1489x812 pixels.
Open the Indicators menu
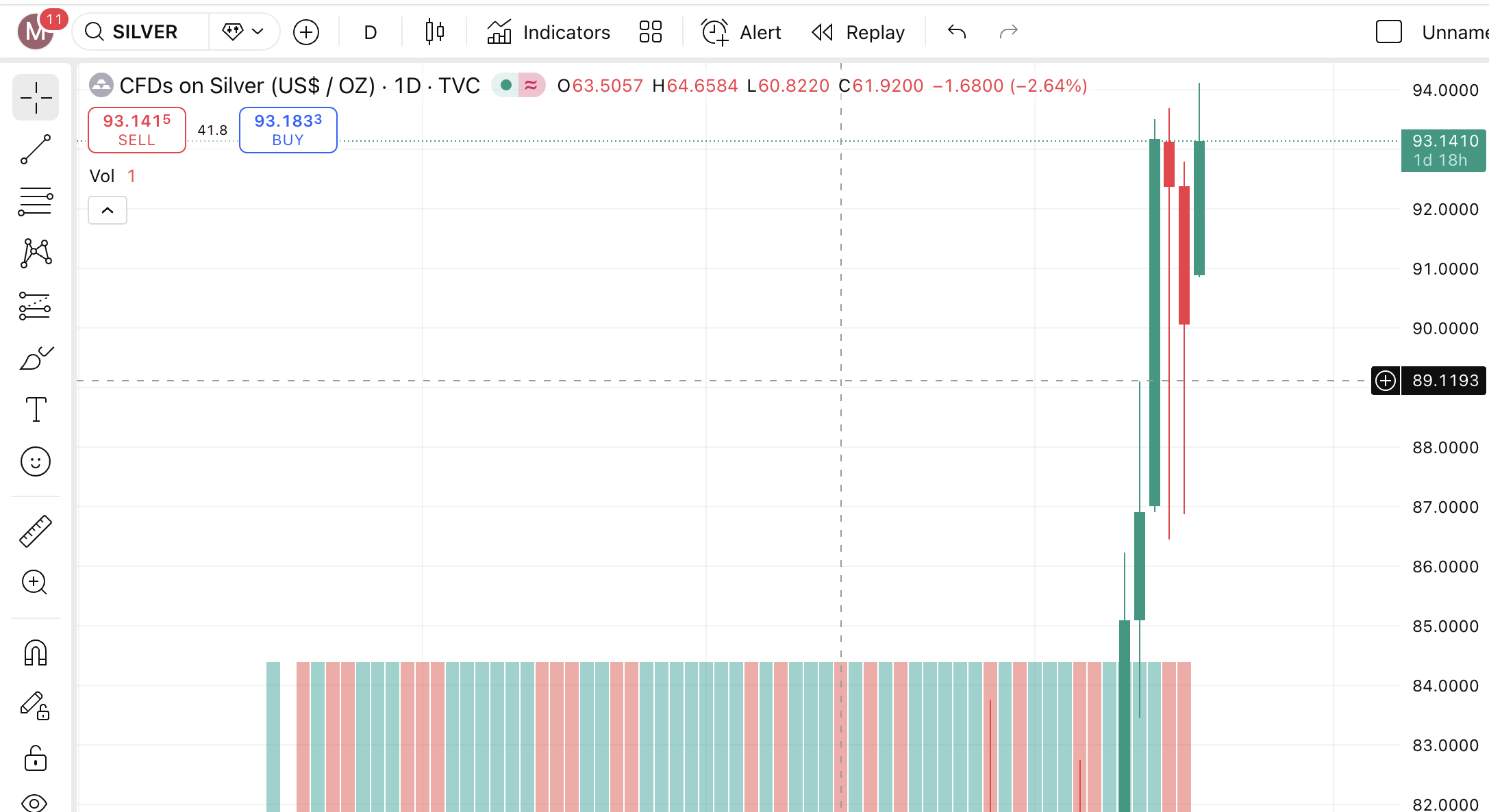549,32
